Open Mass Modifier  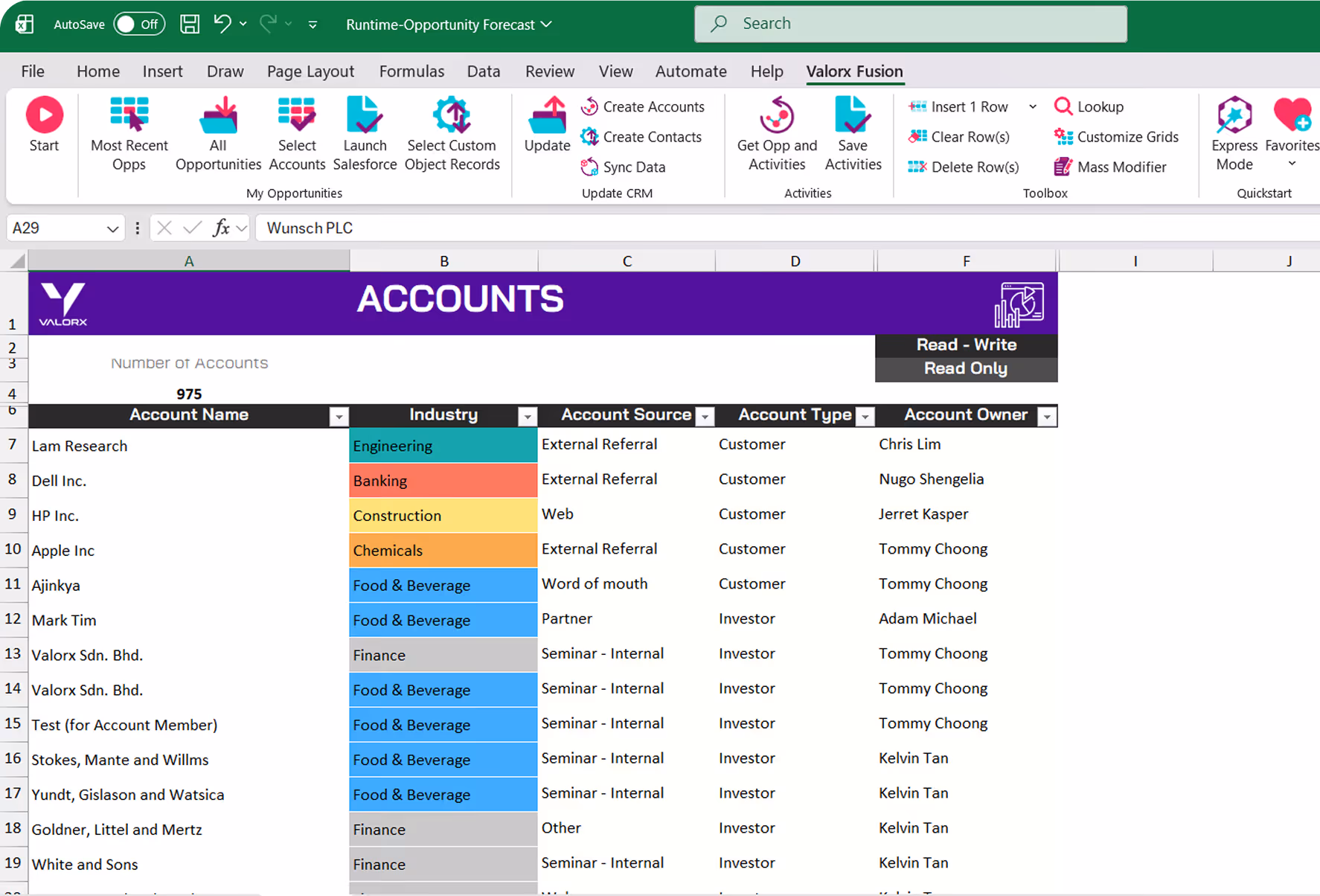coord(1110,167)
